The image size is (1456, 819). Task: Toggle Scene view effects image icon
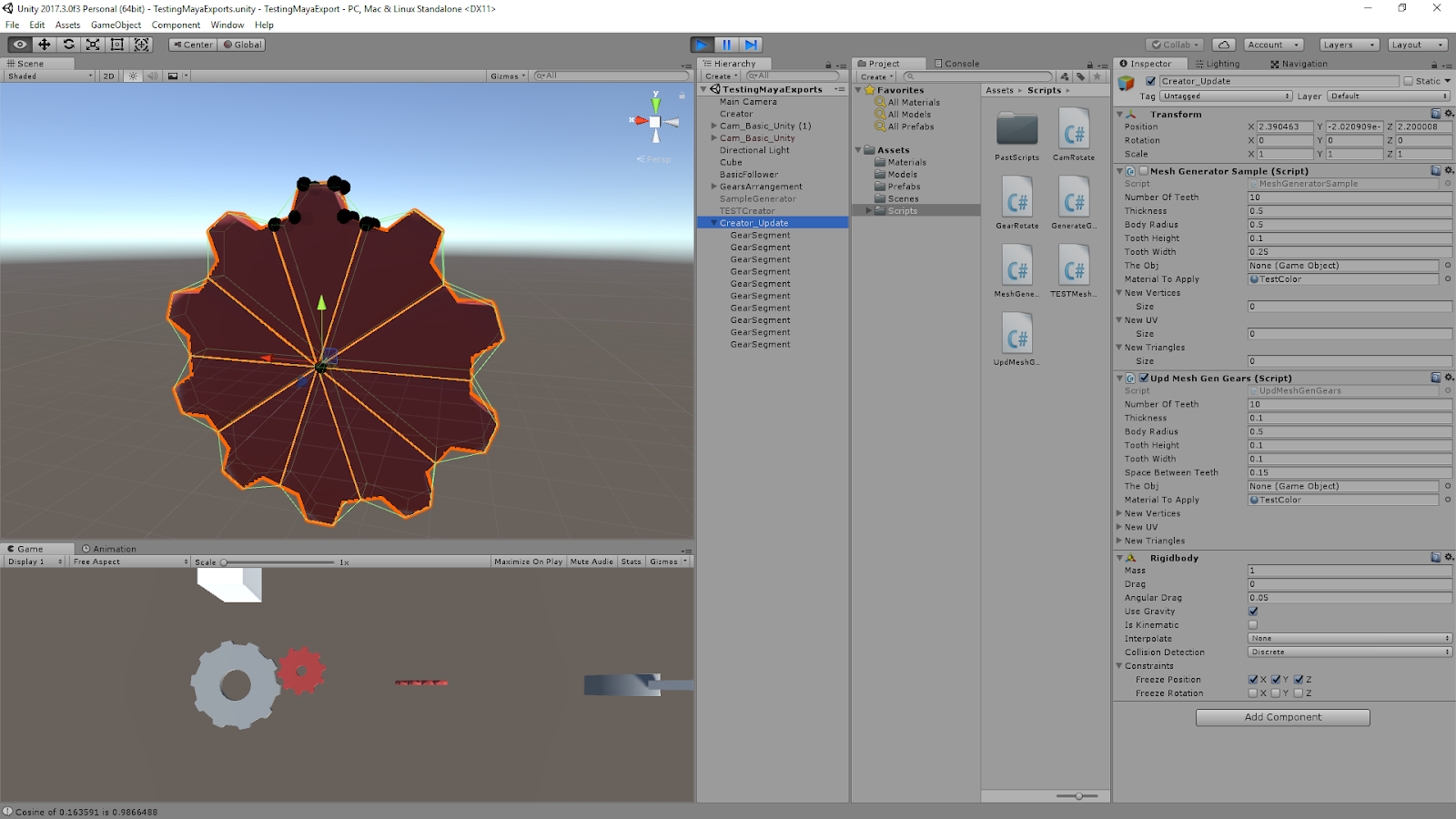173,76
